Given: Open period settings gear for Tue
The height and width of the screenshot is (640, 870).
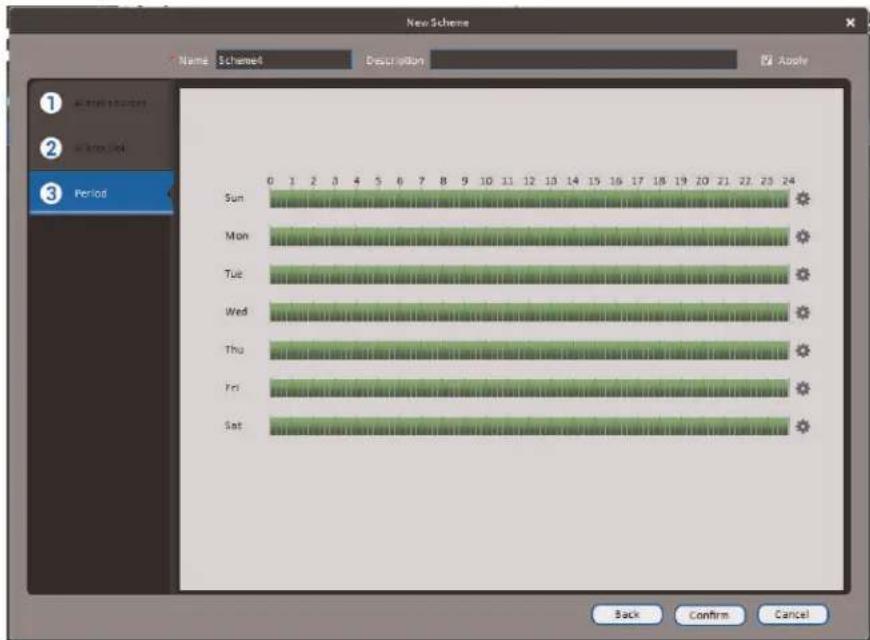Looking at the screenshot, I should click(802, 274).
